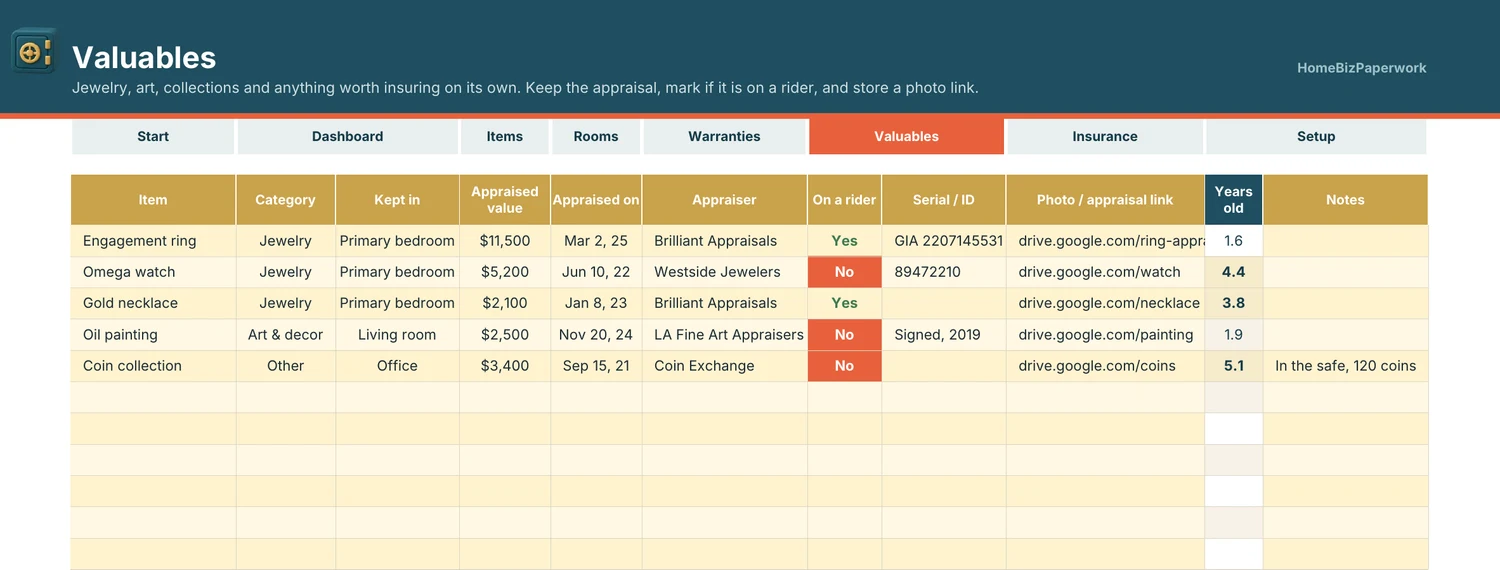The height and width of the screenshot is (570, 1500).
Task: Click the Art & decor category cell
Action: [x=285, y=335]
